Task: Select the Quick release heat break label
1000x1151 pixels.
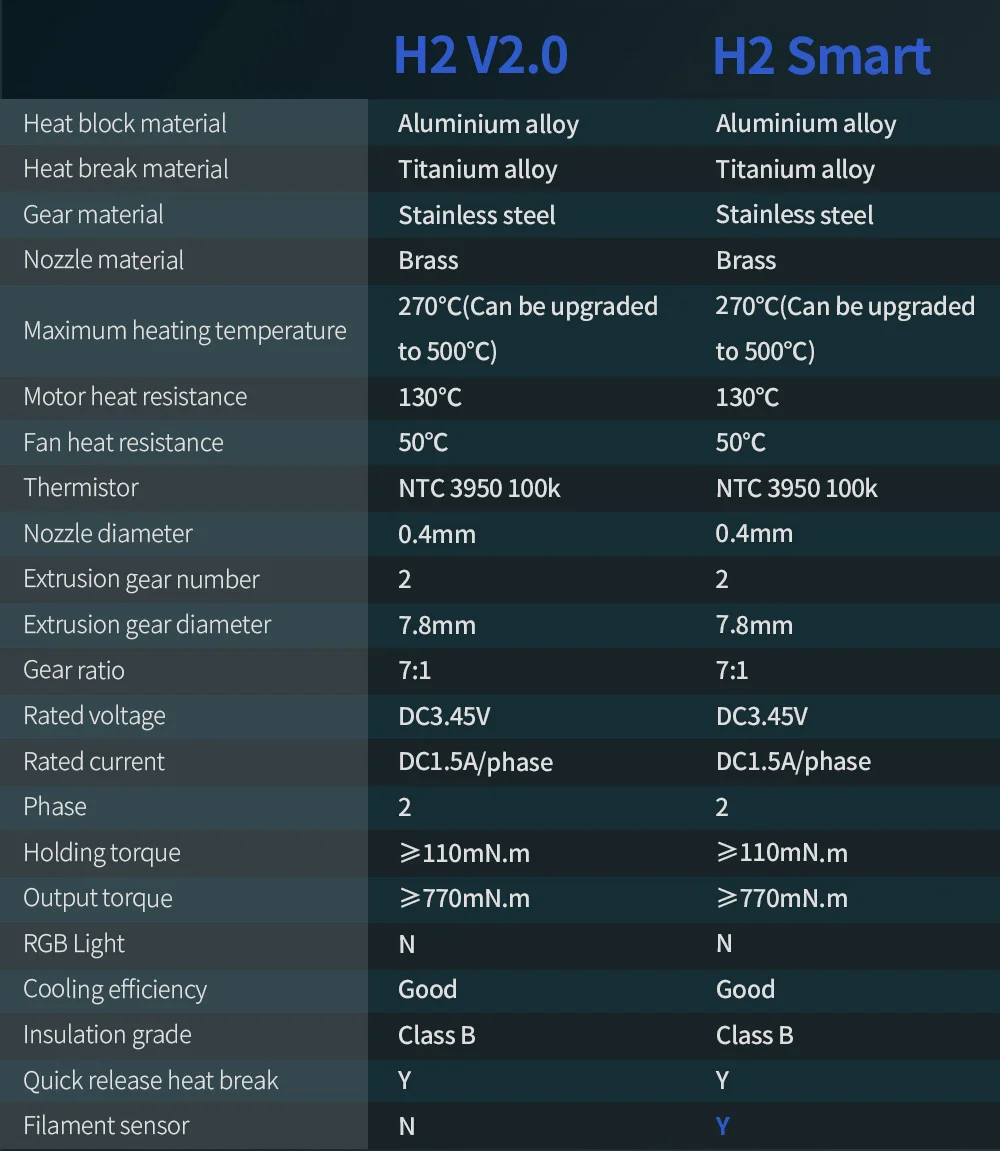Action: click(151, 1081)
